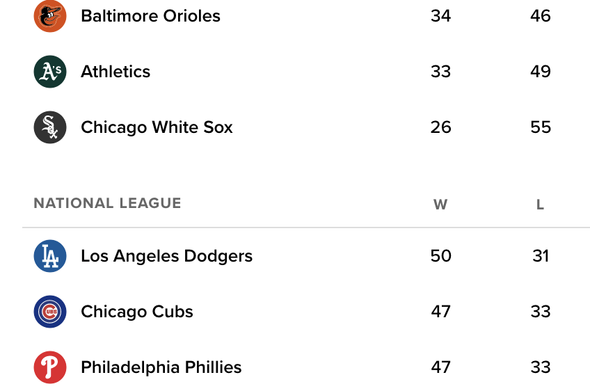Viewport: 590px width, 391px height.
Task: Select the White Sox losses value 55
Action: [541, 127]
